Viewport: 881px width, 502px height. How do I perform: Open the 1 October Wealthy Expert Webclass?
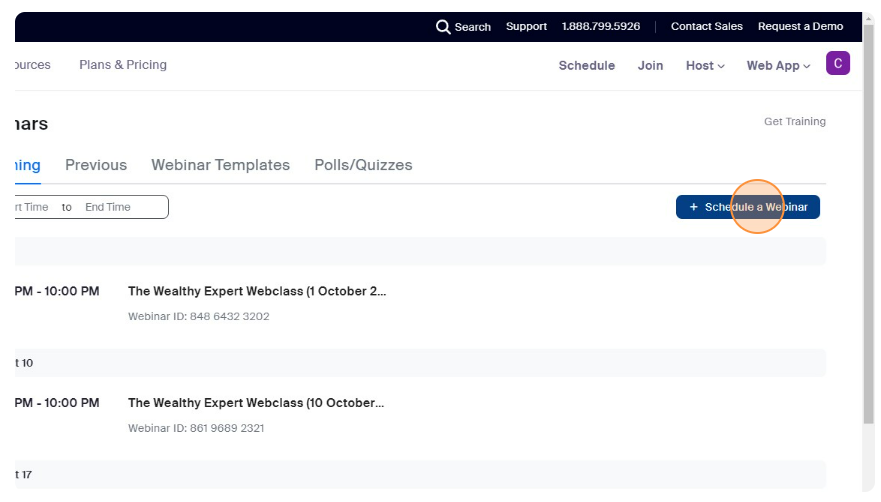point(256,292)
